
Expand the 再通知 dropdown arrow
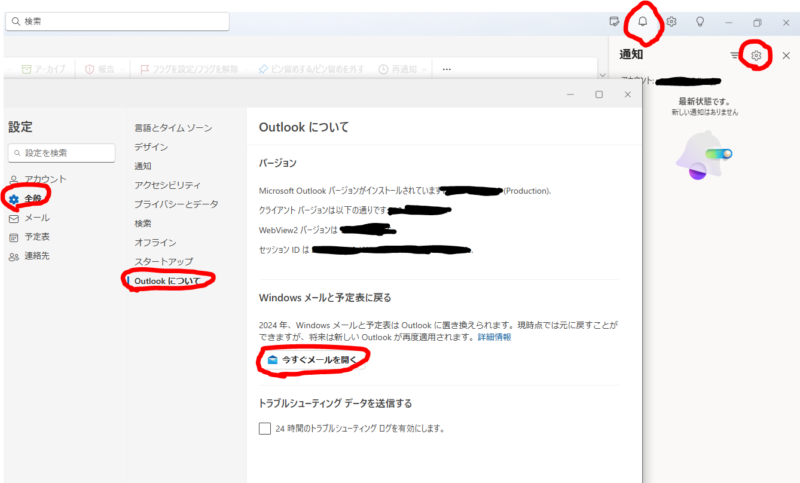click(424, 69)
